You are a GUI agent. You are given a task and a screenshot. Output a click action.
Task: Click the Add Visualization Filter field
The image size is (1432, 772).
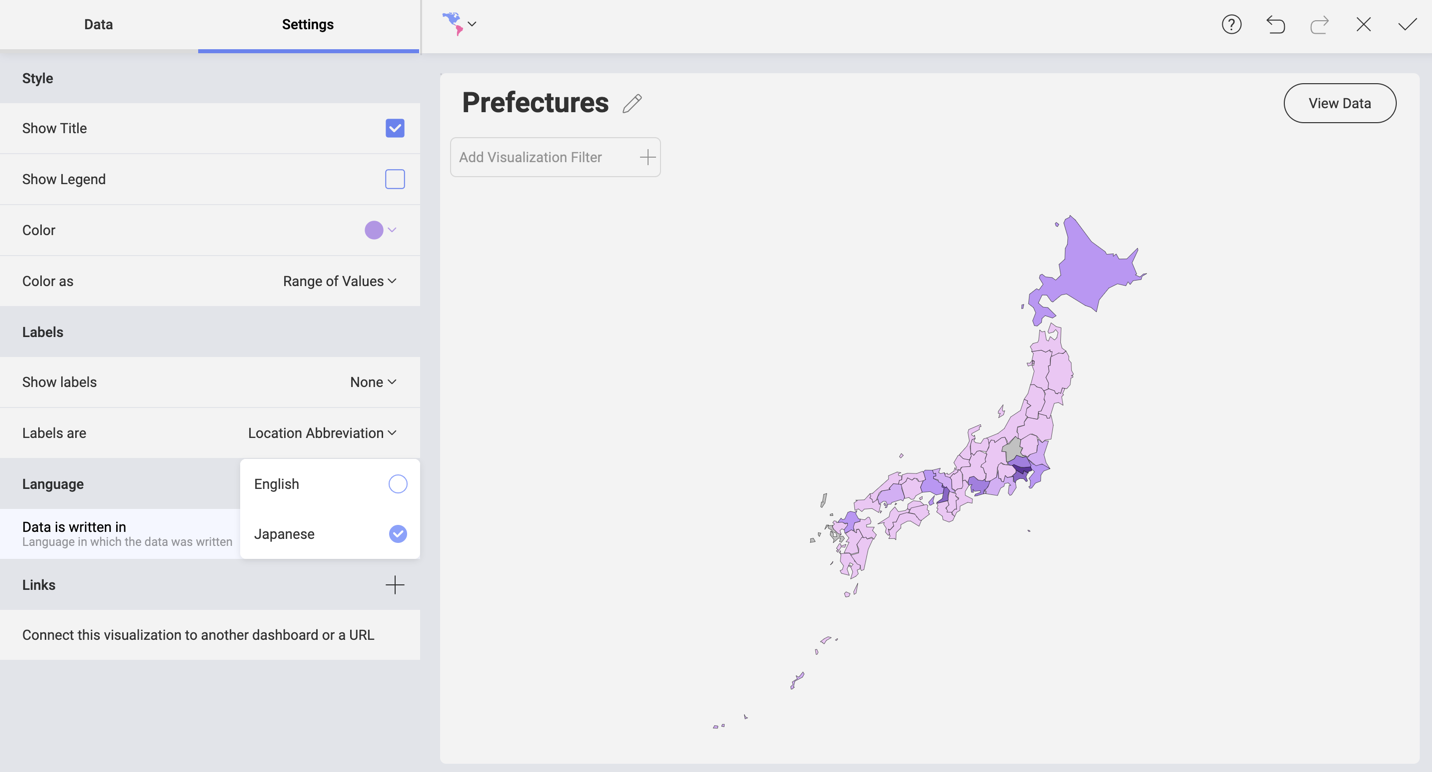555,157
